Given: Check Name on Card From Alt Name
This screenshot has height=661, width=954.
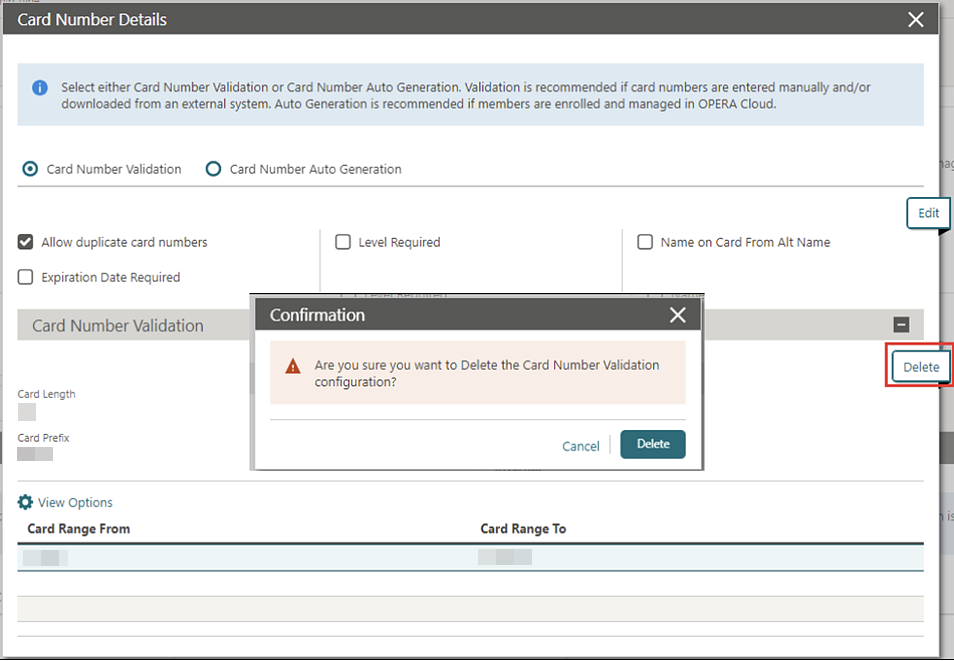Looking at the screenshot, I should 644,242.
